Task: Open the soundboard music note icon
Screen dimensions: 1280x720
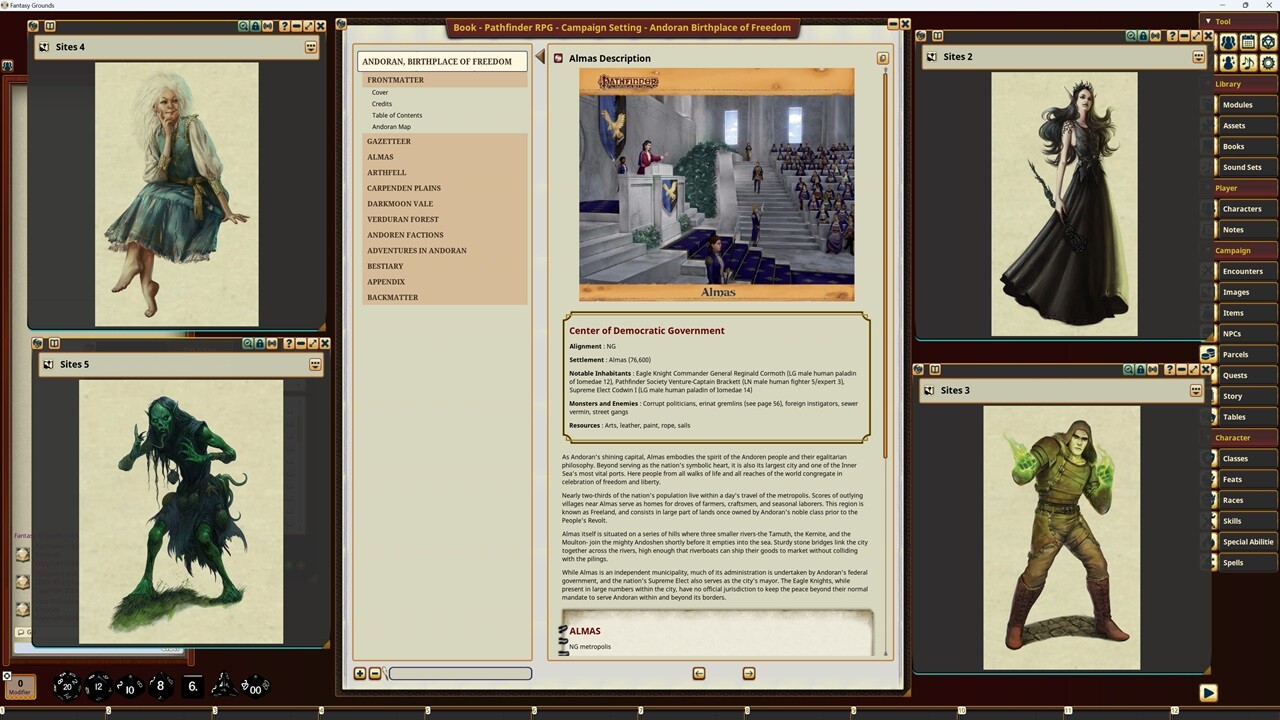Action: click(1247, 63)
